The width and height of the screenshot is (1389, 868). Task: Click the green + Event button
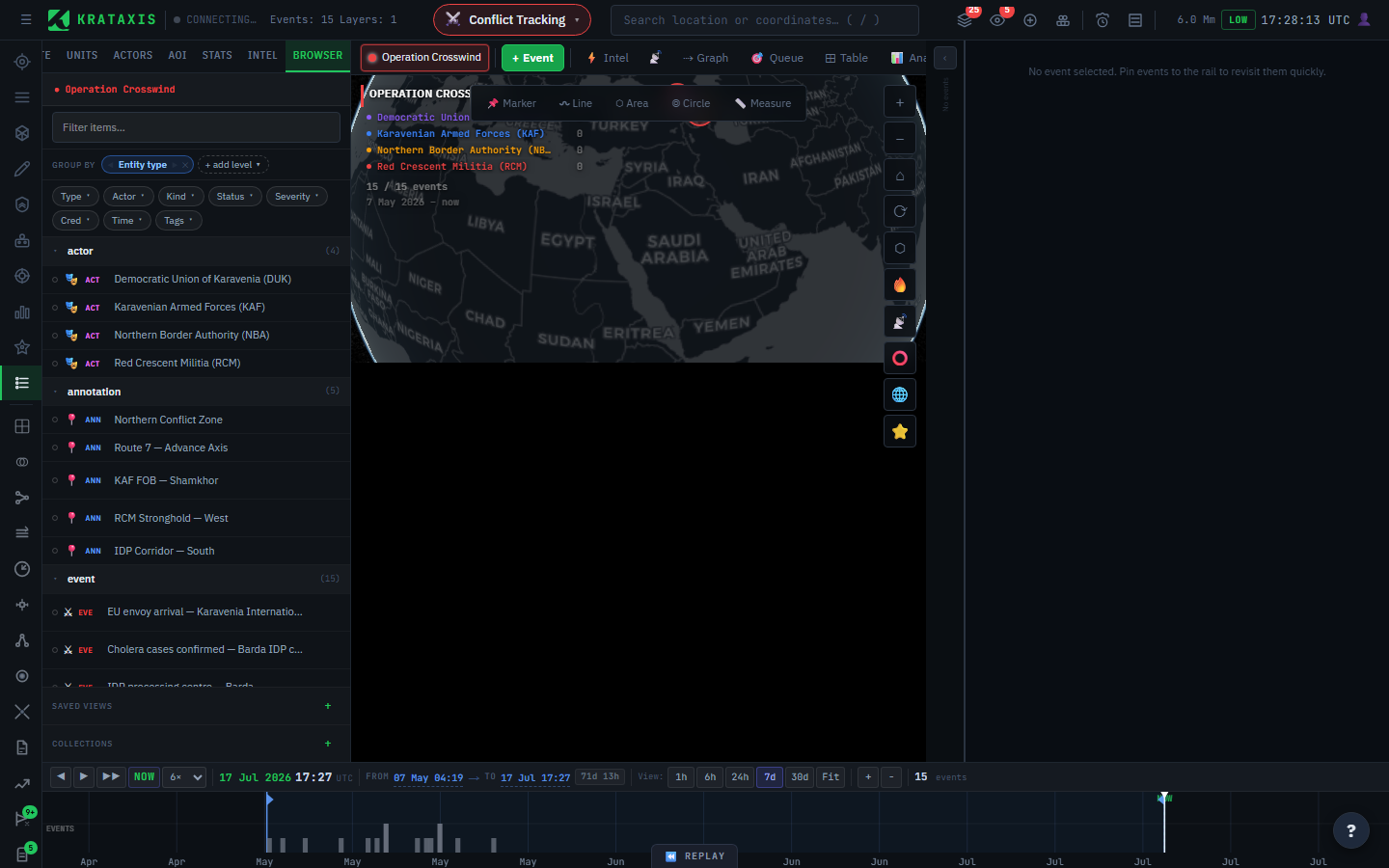tap(532, 58)
